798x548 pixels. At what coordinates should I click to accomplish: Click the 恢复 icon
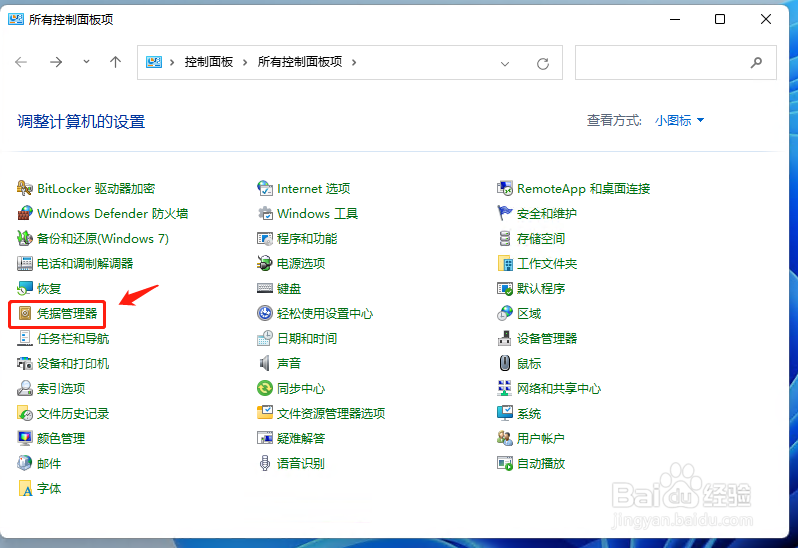tap(24, 289)
